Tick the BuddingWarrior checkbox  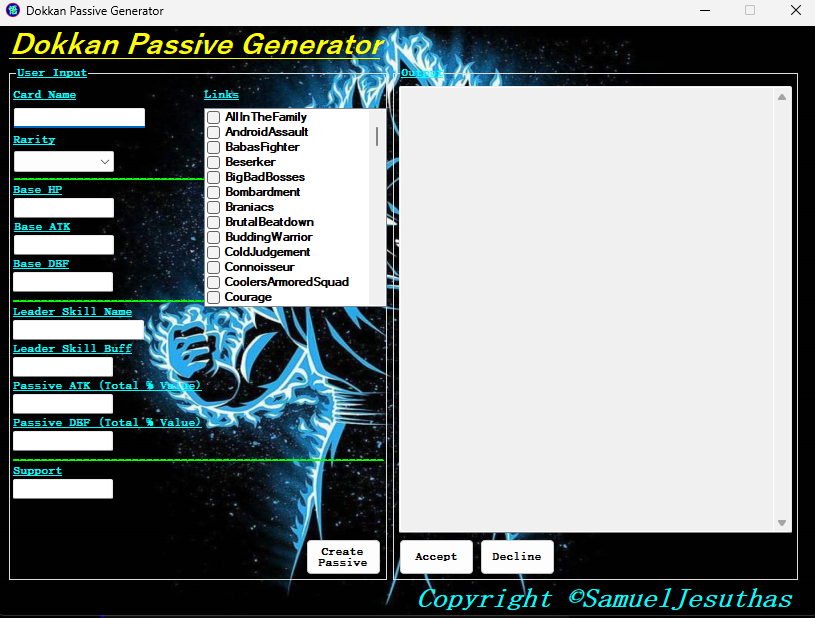pos(213,238)
